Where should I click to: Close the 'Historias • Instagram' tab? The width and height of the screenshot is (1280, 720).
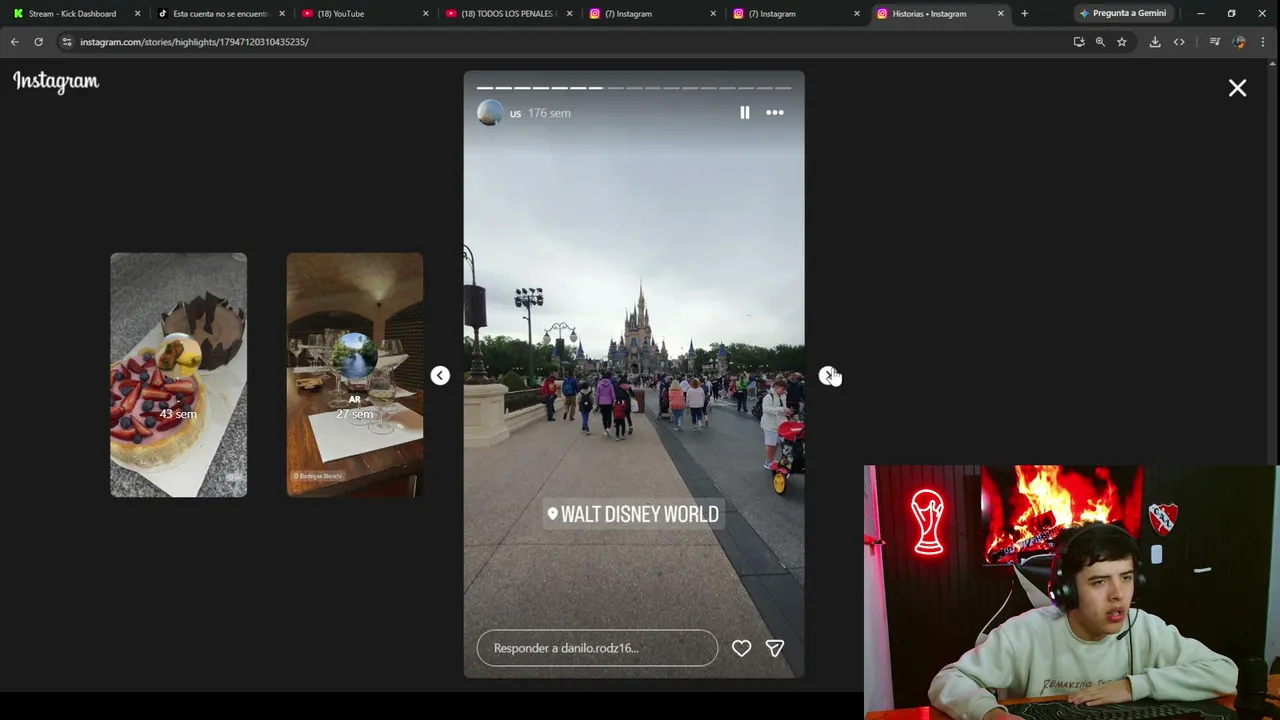tap(1000, 14)
